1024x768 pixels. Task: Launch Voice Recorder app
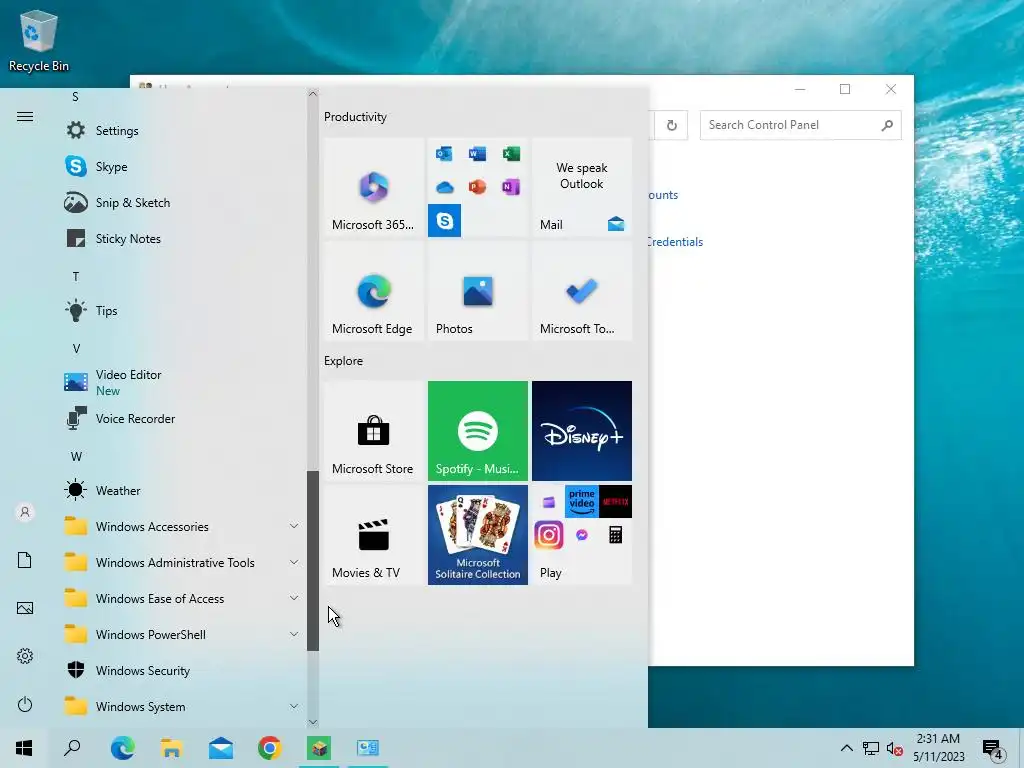coord(182,419)
